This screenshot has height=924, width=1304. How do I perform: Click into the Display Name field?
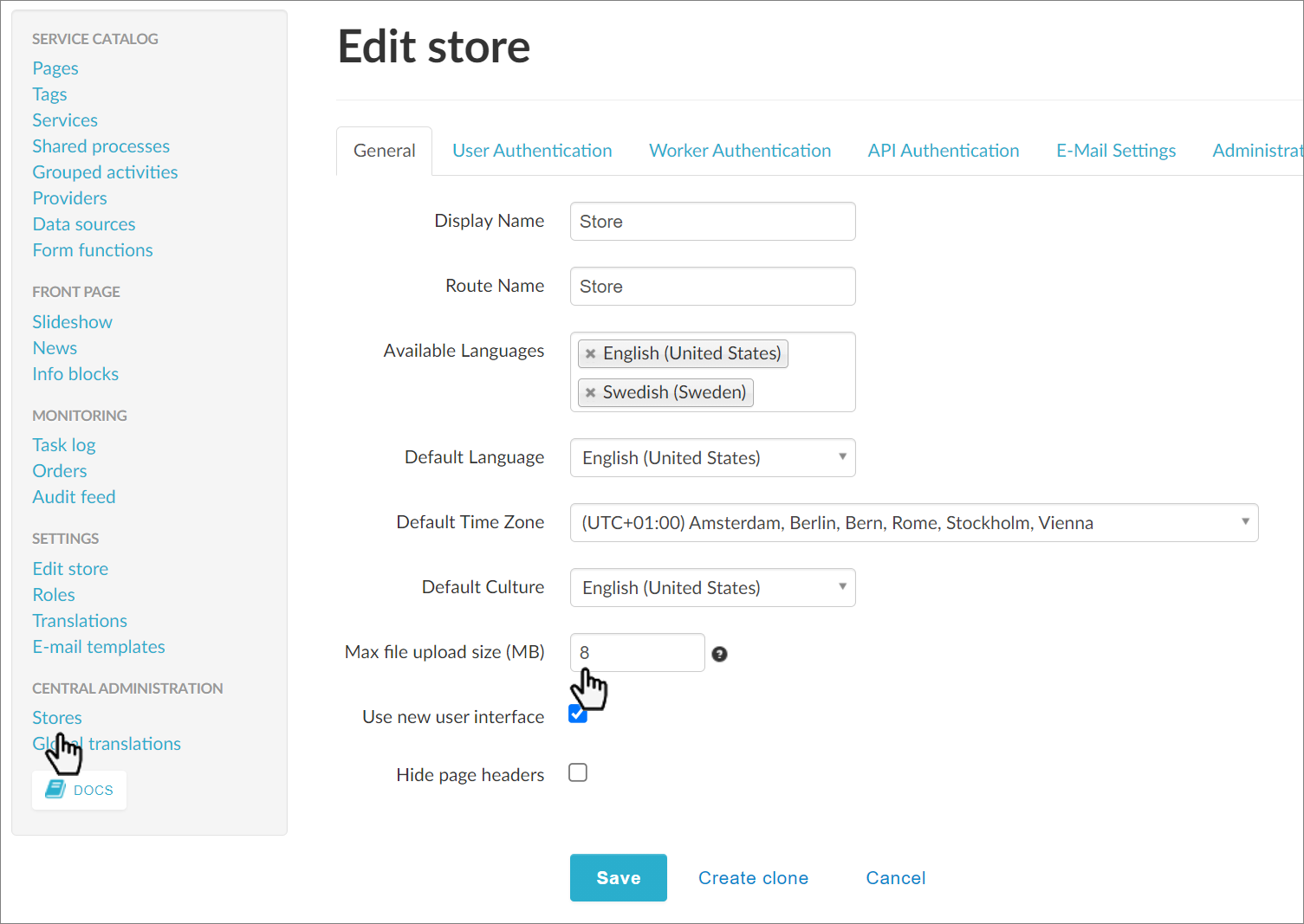tap(712, 222)
